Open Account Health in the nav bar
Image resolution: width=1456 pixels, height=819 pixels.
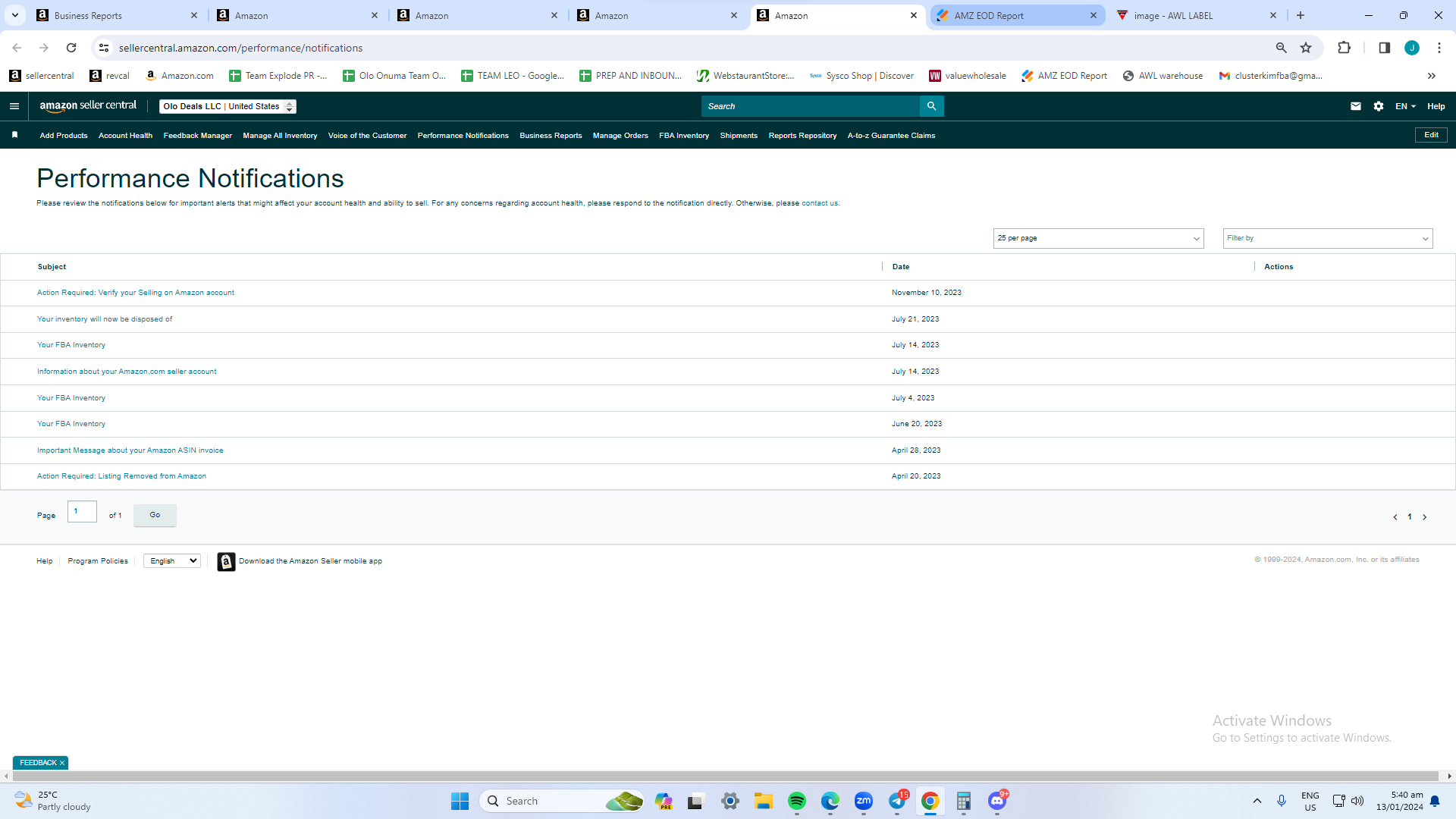click(125, 136)
